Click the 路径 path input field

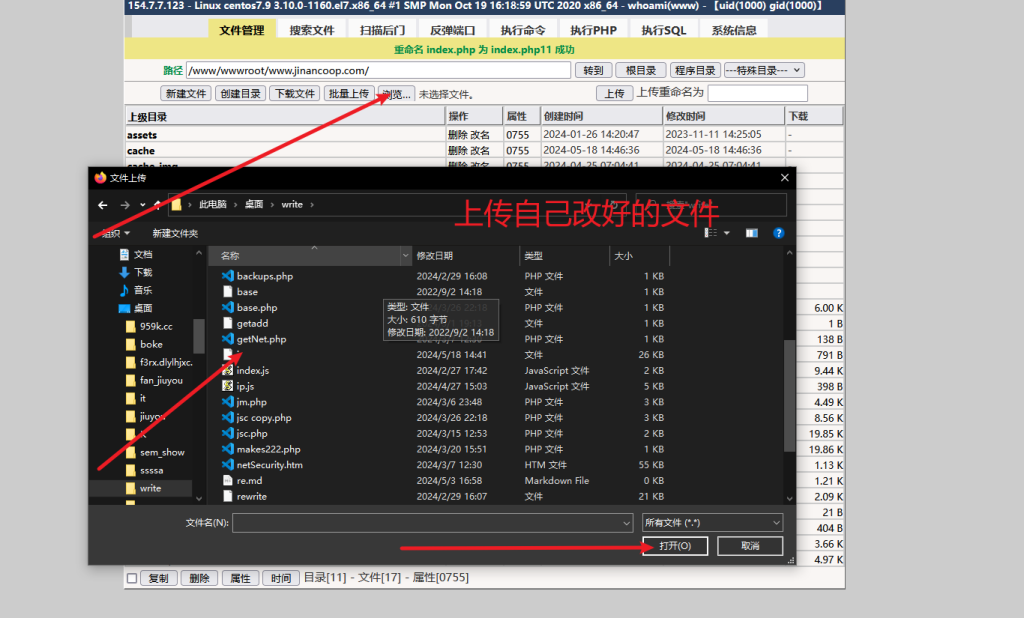pos(379,70)
